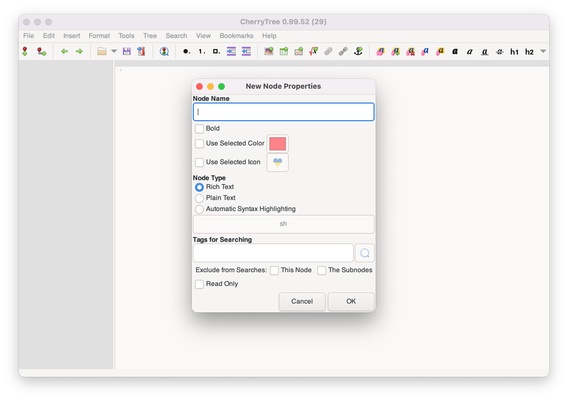The width and height of the screenshot is (568, 400).
Task: Open the View menu
Action: [x=203, y=36]
